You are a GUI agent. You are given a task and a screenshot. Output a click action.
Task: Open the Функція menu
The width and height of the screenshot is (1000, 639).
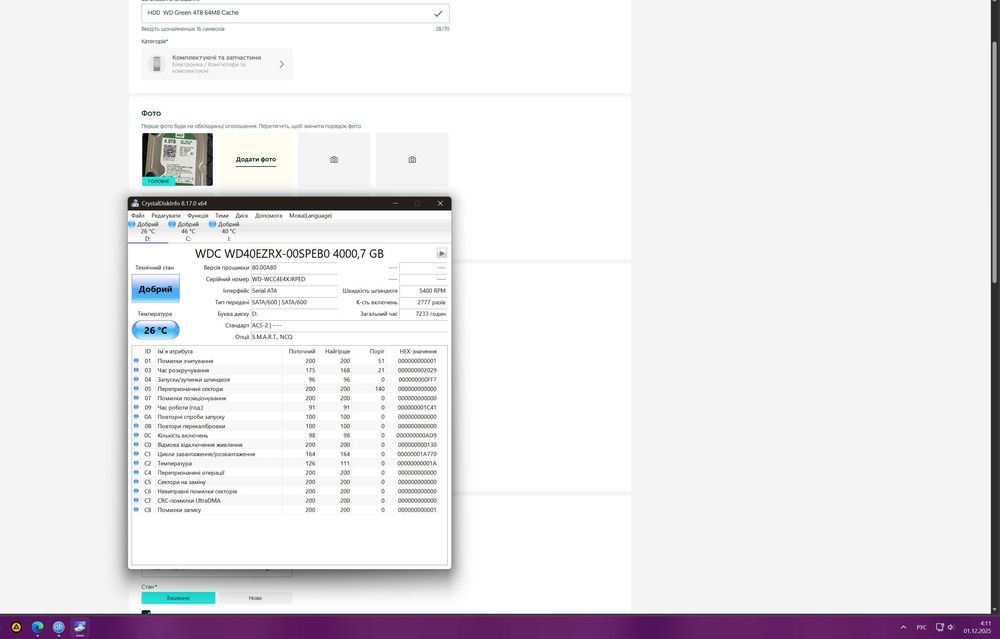(x=198, y=216)
